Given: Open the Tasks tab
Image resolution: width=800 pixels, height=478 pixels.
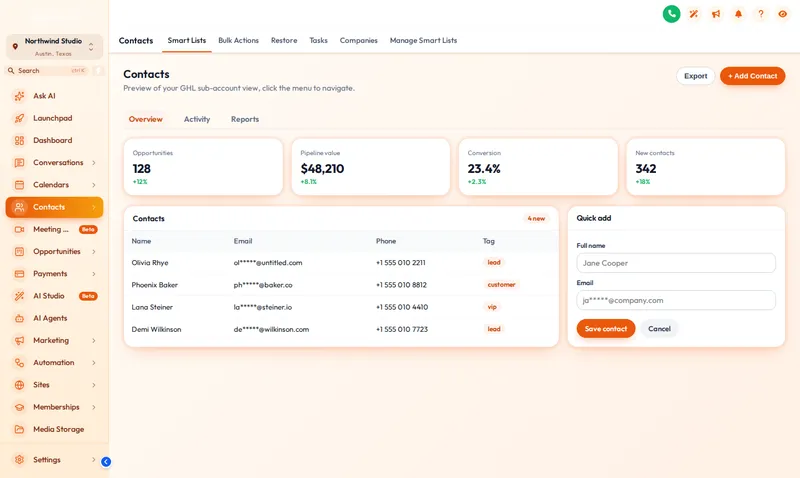Looking at the screenshot, I should click(318, 40).
